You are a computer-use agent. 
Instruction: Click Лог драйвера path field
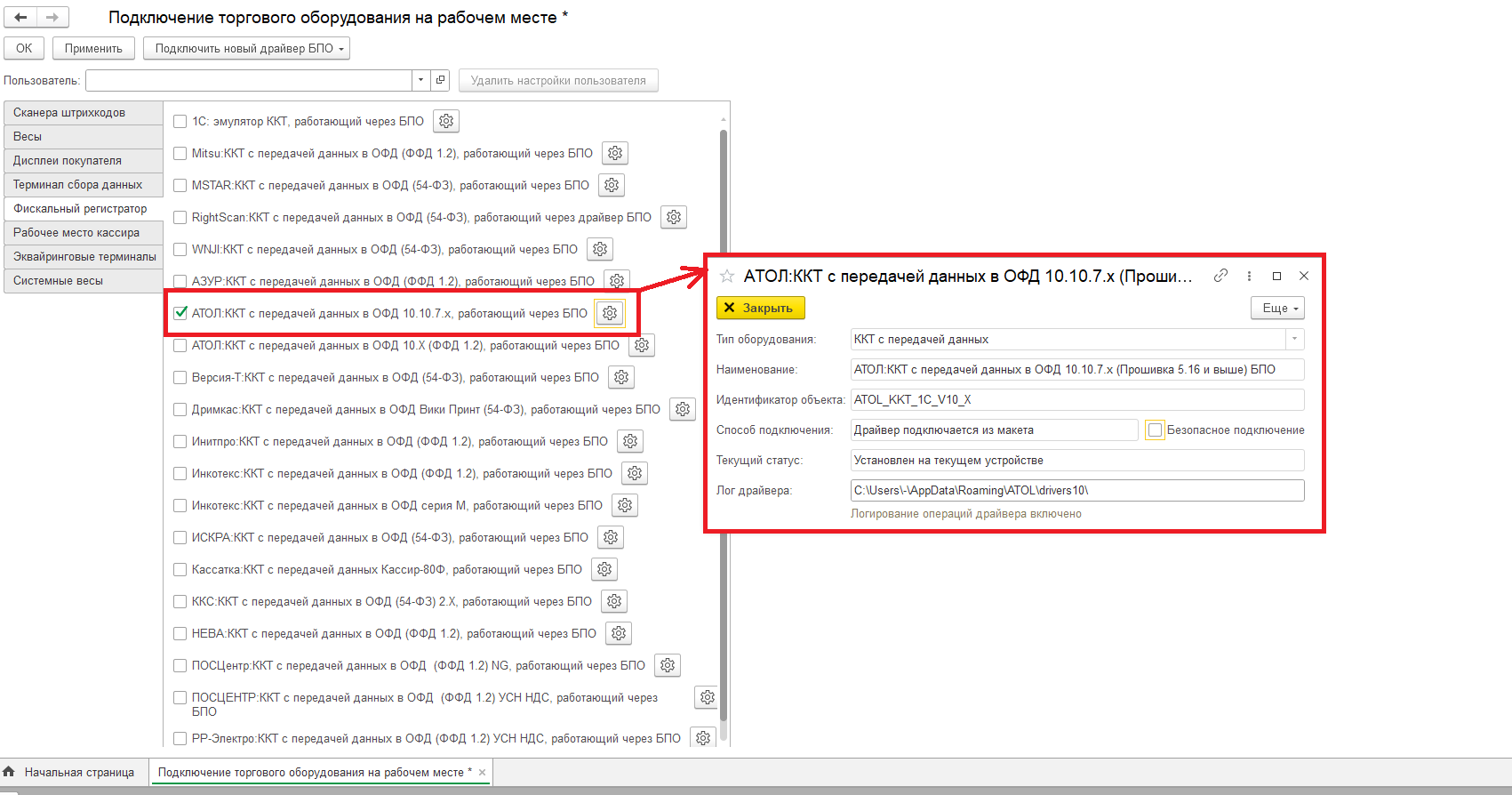coord(1077,490)
